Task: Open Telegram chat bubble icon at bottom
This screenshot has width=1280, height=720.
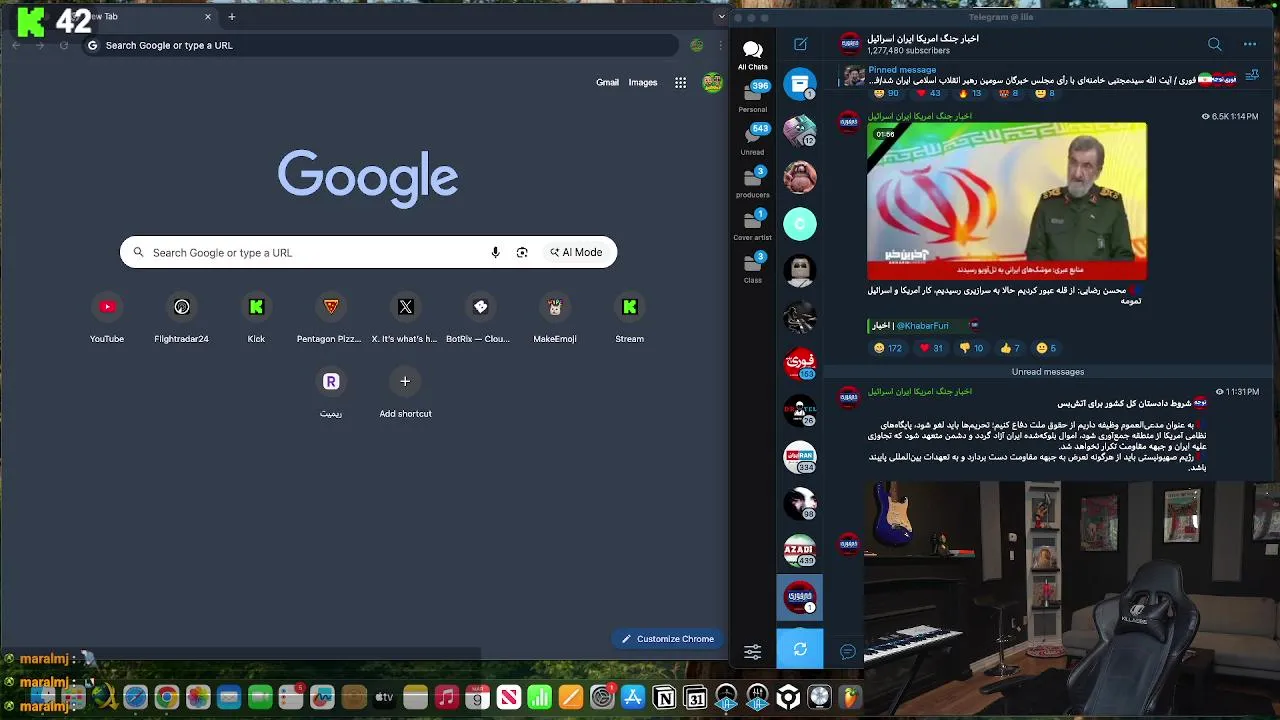Action: point(847,652)
